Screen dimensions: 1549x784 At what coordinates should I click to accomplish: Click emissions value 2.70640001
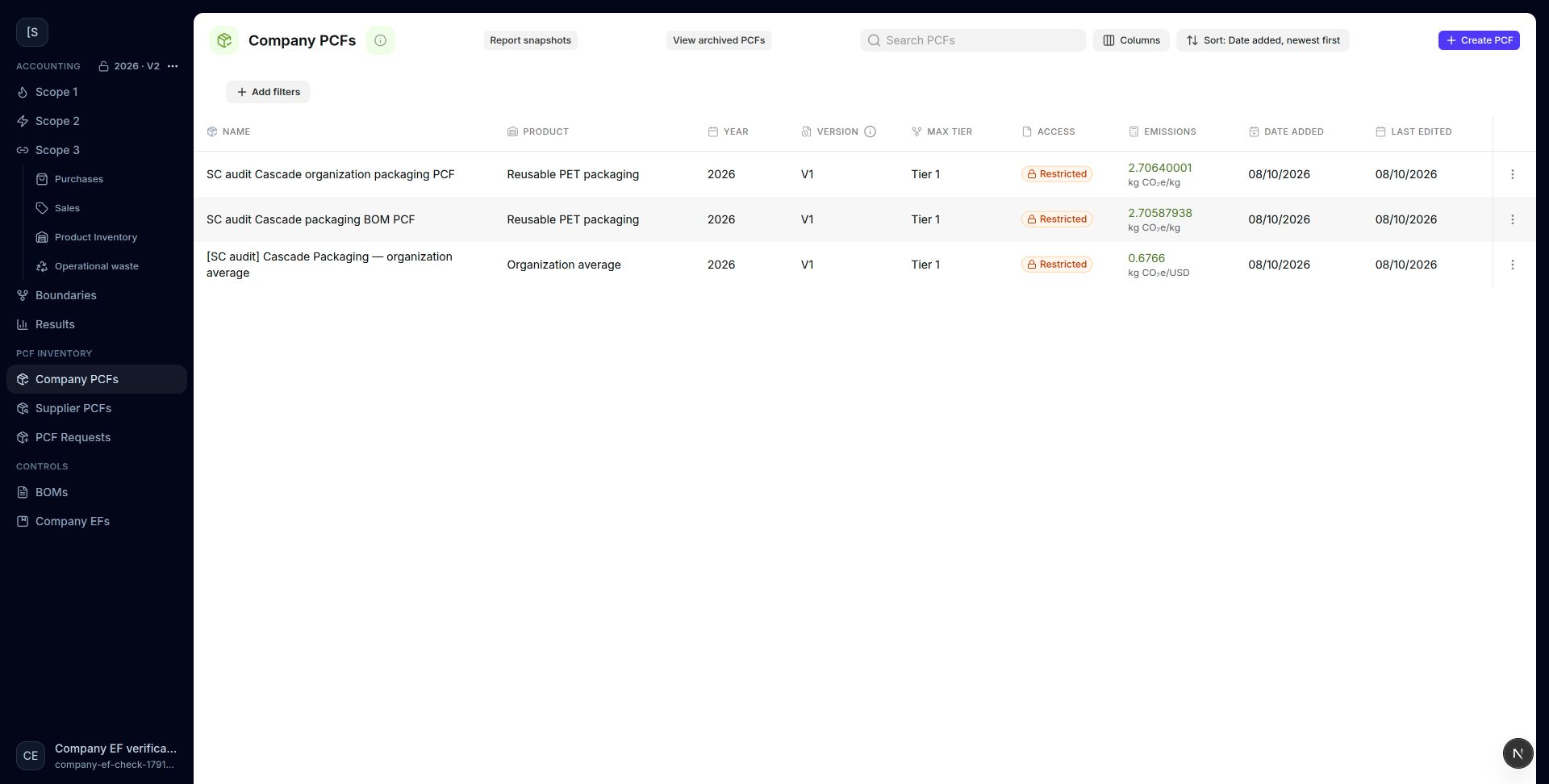[1159, 168]
